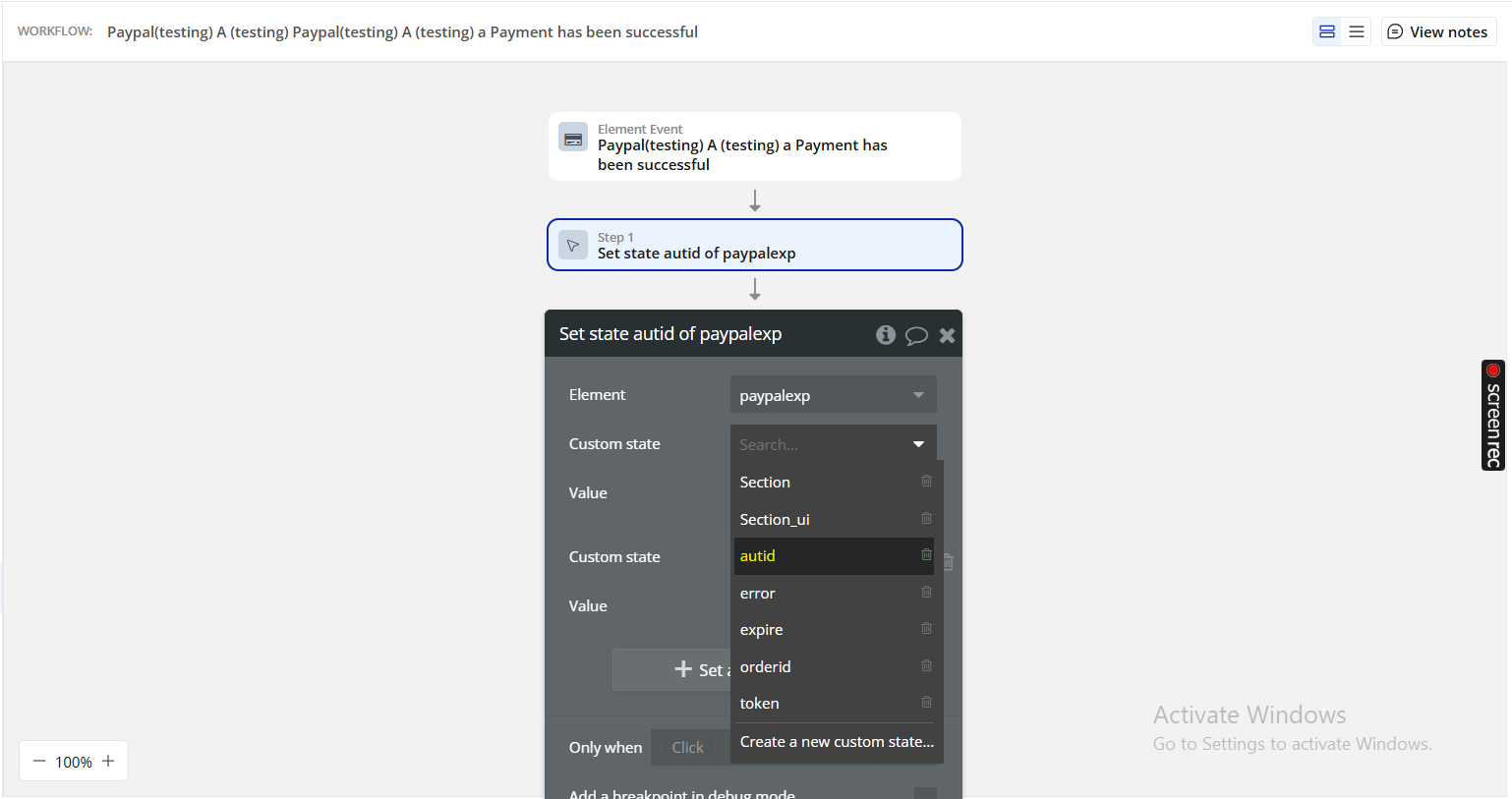Viewport: 1512px width, 799px height.
Task: Open the Element paypalexp dropdown
Action: coord(833,395)
